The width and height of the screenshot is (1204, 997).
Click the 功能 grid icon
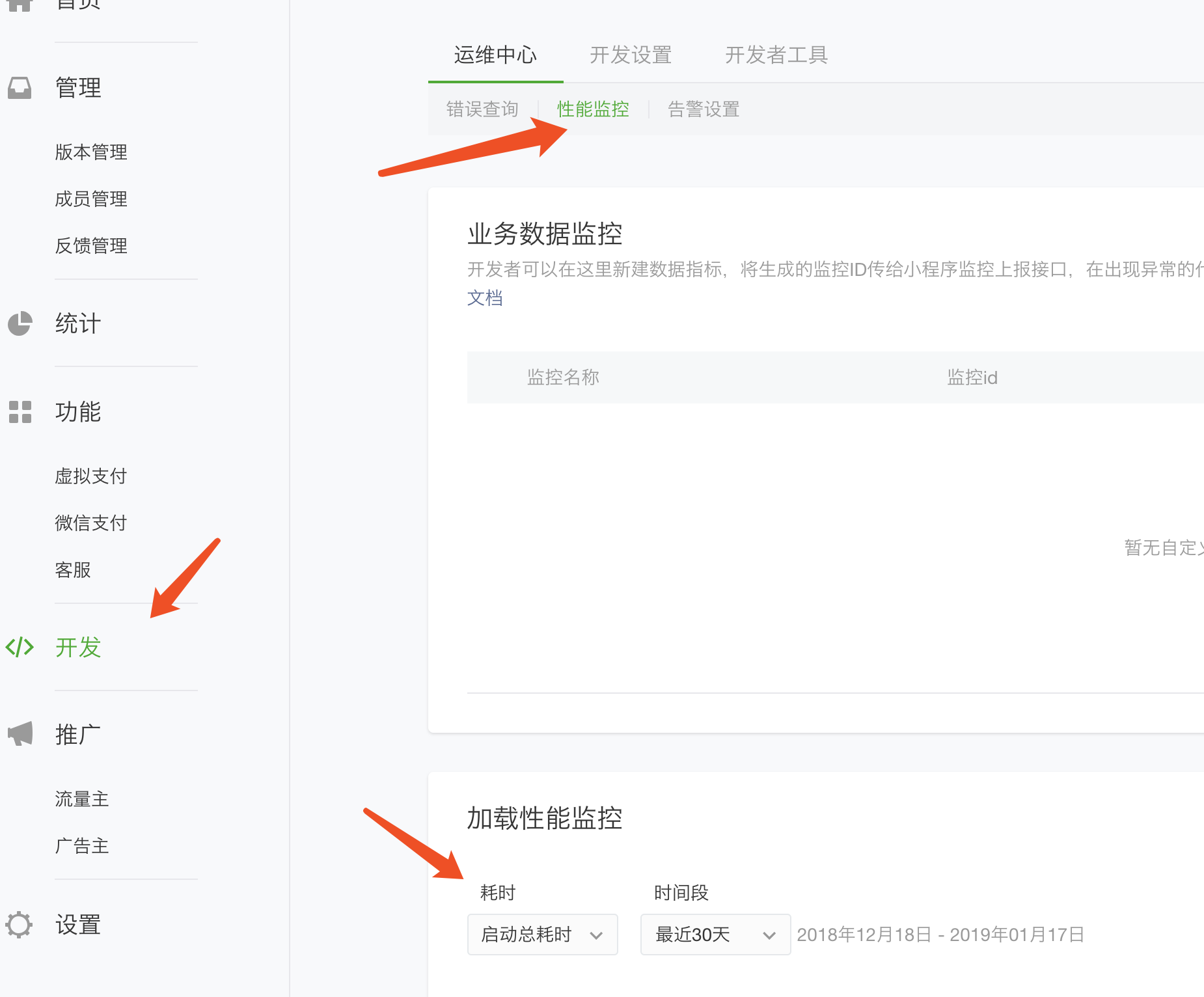coord(20,412)
